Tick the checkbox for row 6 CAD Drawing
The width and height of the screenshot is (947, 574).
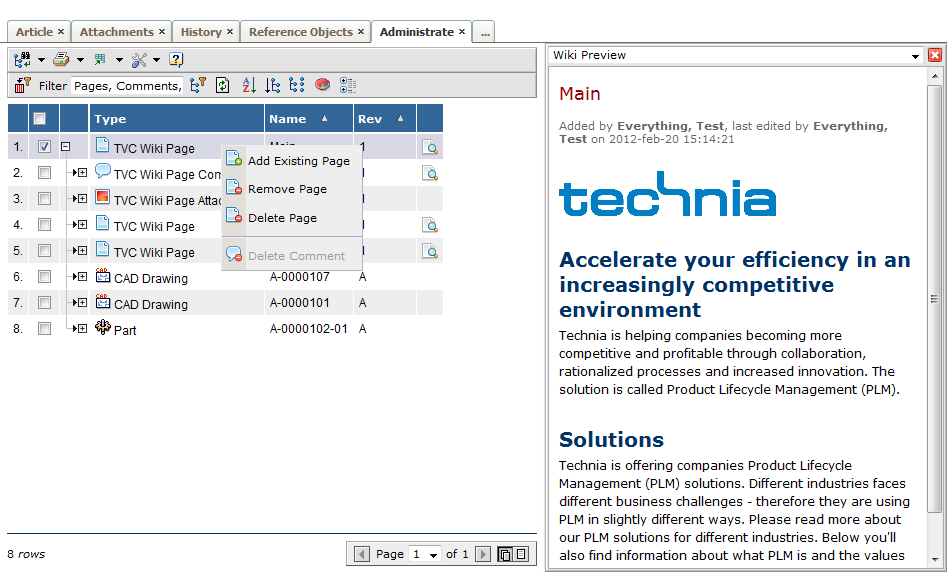click(x=44, y=277)
